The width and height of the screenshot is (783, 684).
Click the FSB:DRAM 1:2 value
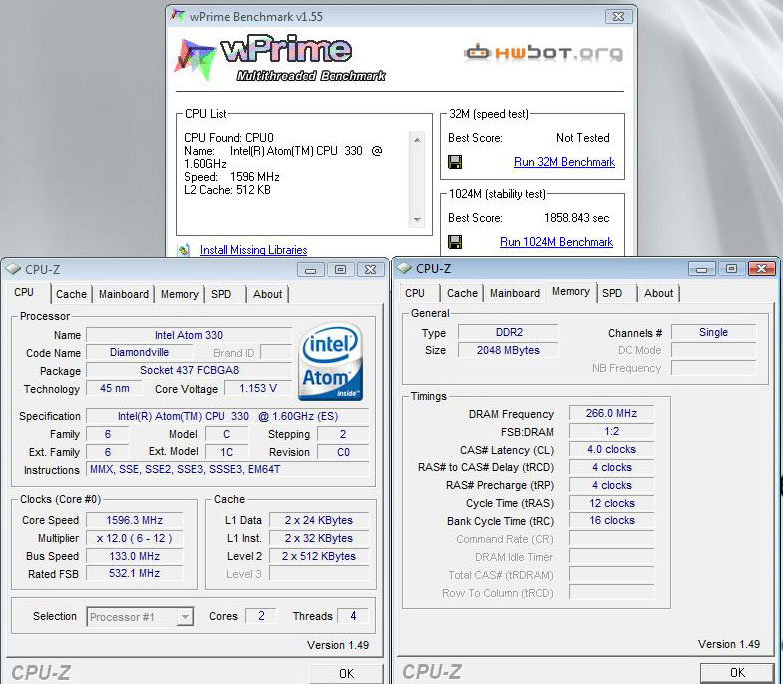point(611,431)
